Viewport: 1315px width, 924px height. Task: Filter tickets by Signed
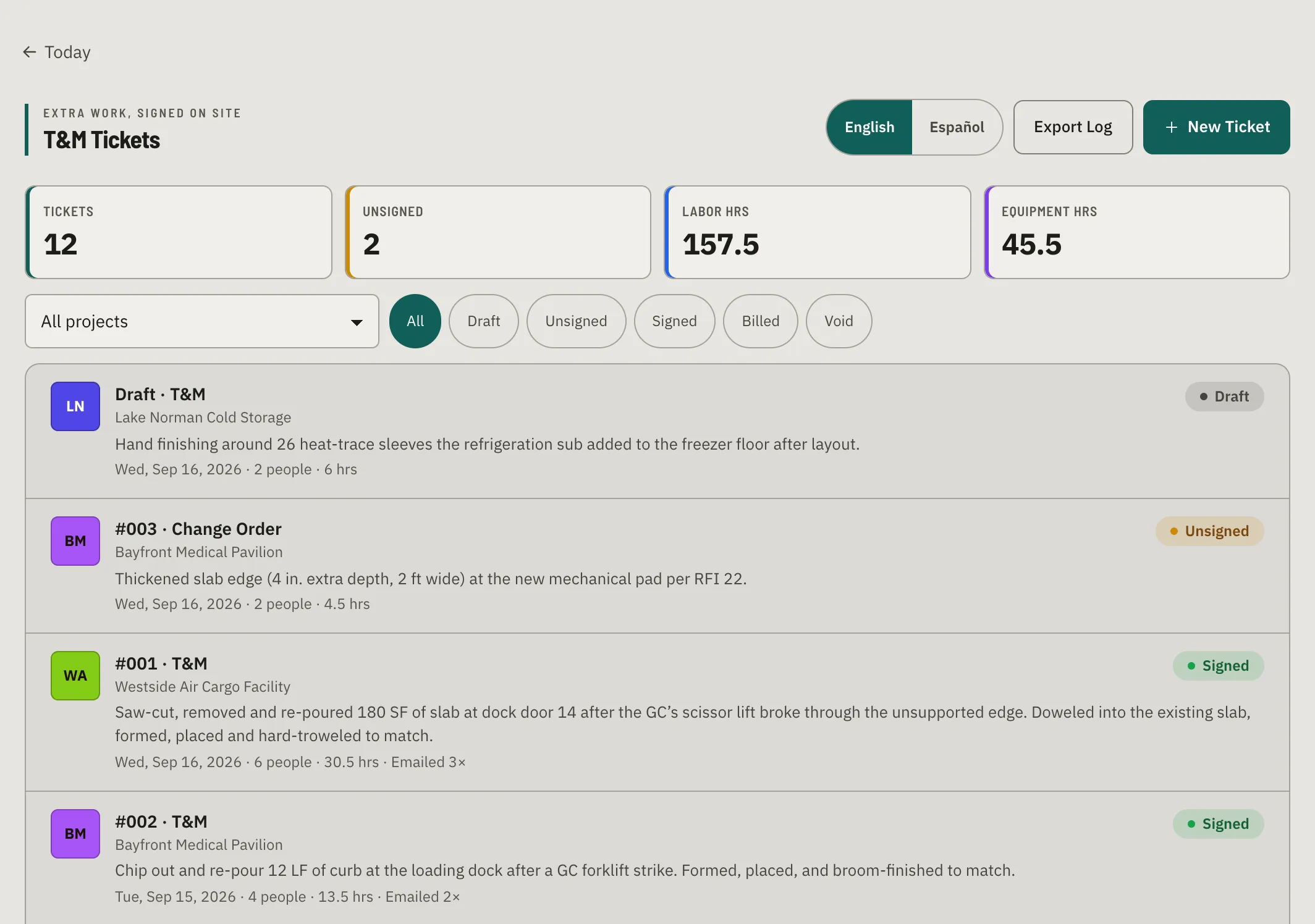[x=674, y=321]
